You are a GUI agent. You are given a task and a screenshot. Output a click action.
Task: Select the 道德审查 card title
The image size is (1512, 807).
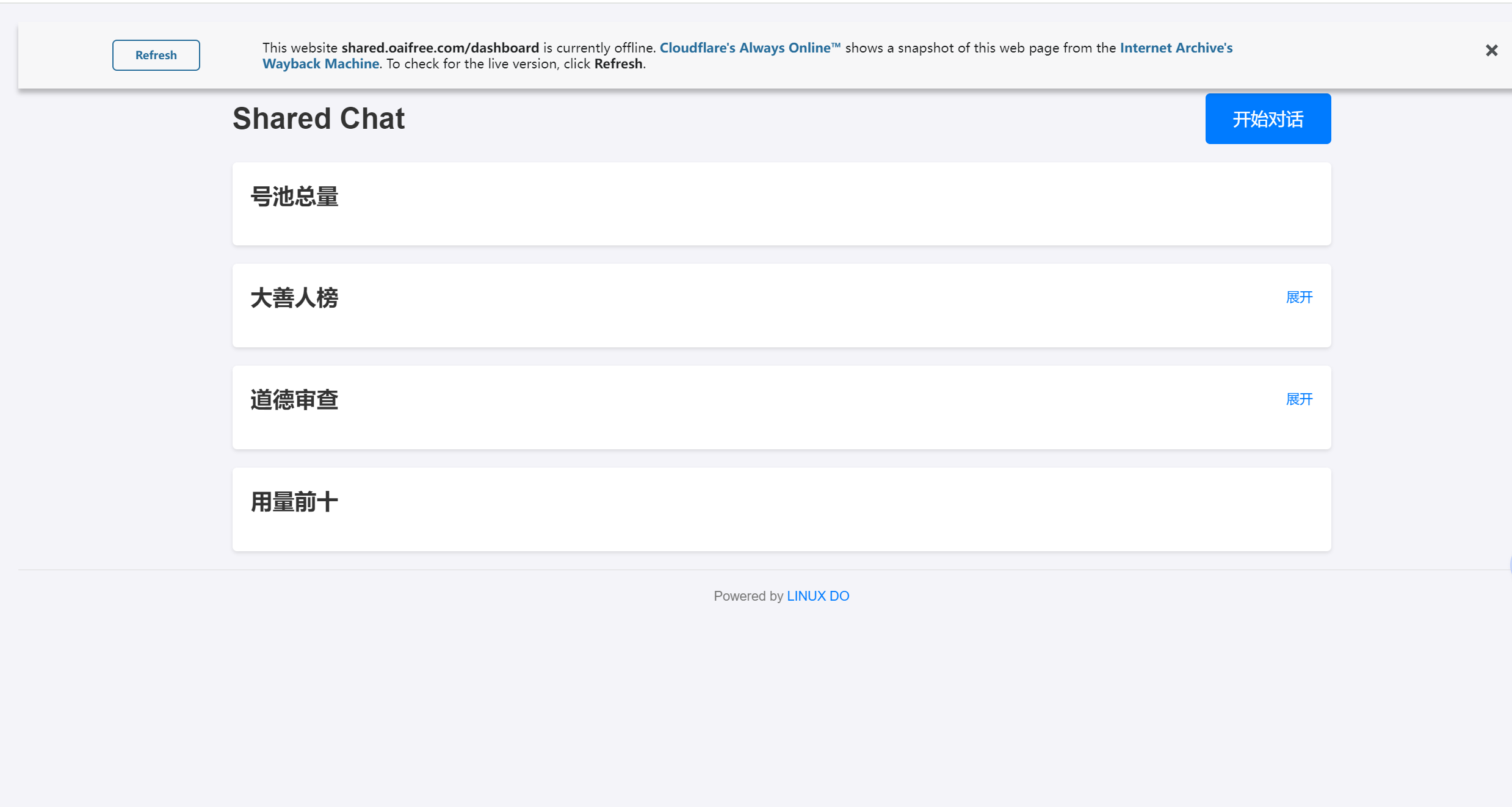294,400
